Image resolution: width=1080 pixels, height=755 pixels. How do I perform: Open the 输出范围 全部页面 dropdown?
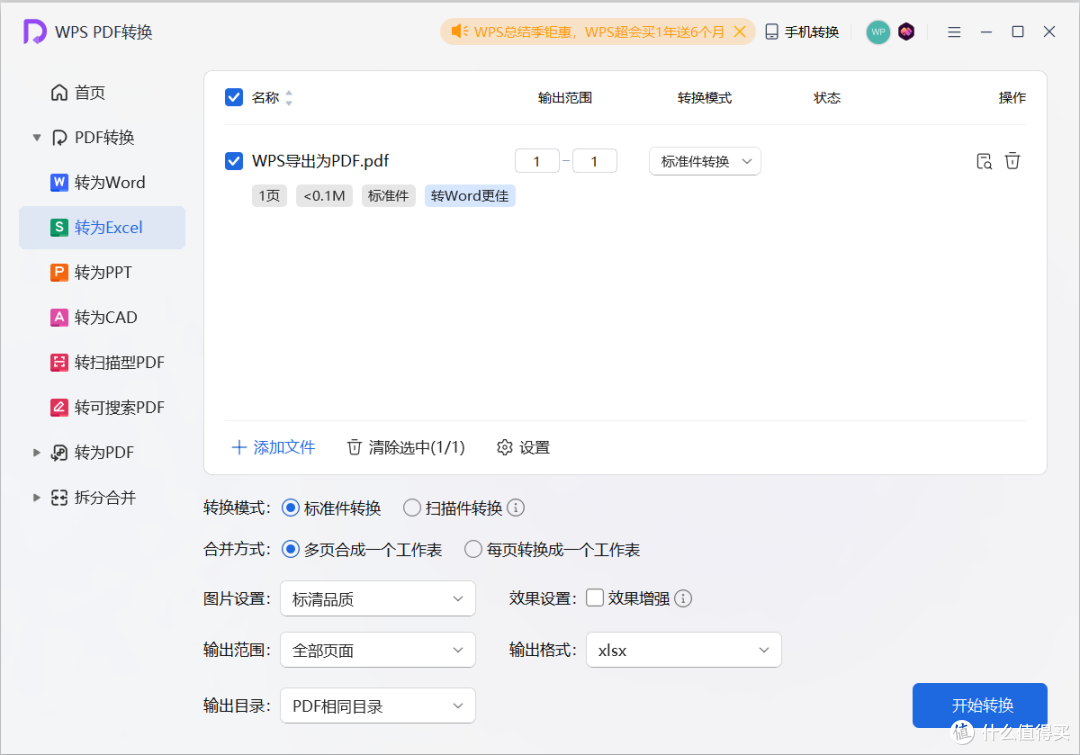pos(377,650)
